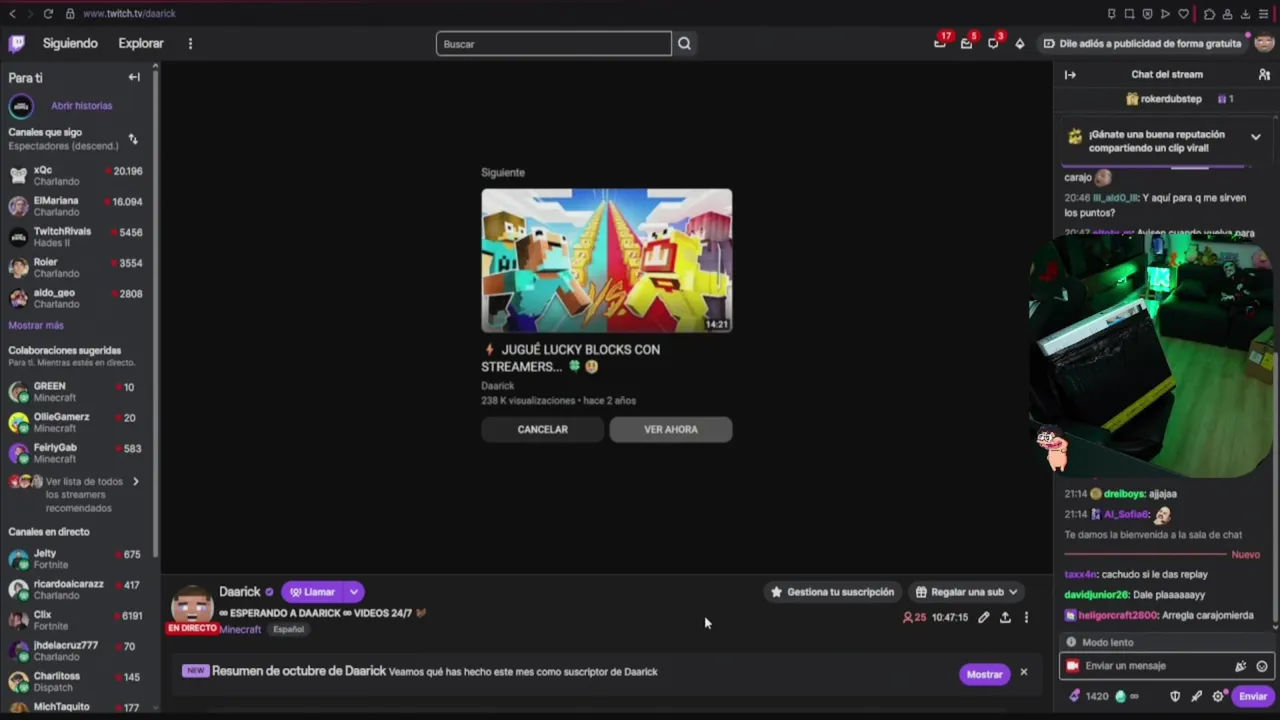Click the shield moderation icon below chat
The width and height of the screenshot is (1280, 720).
1175,696
